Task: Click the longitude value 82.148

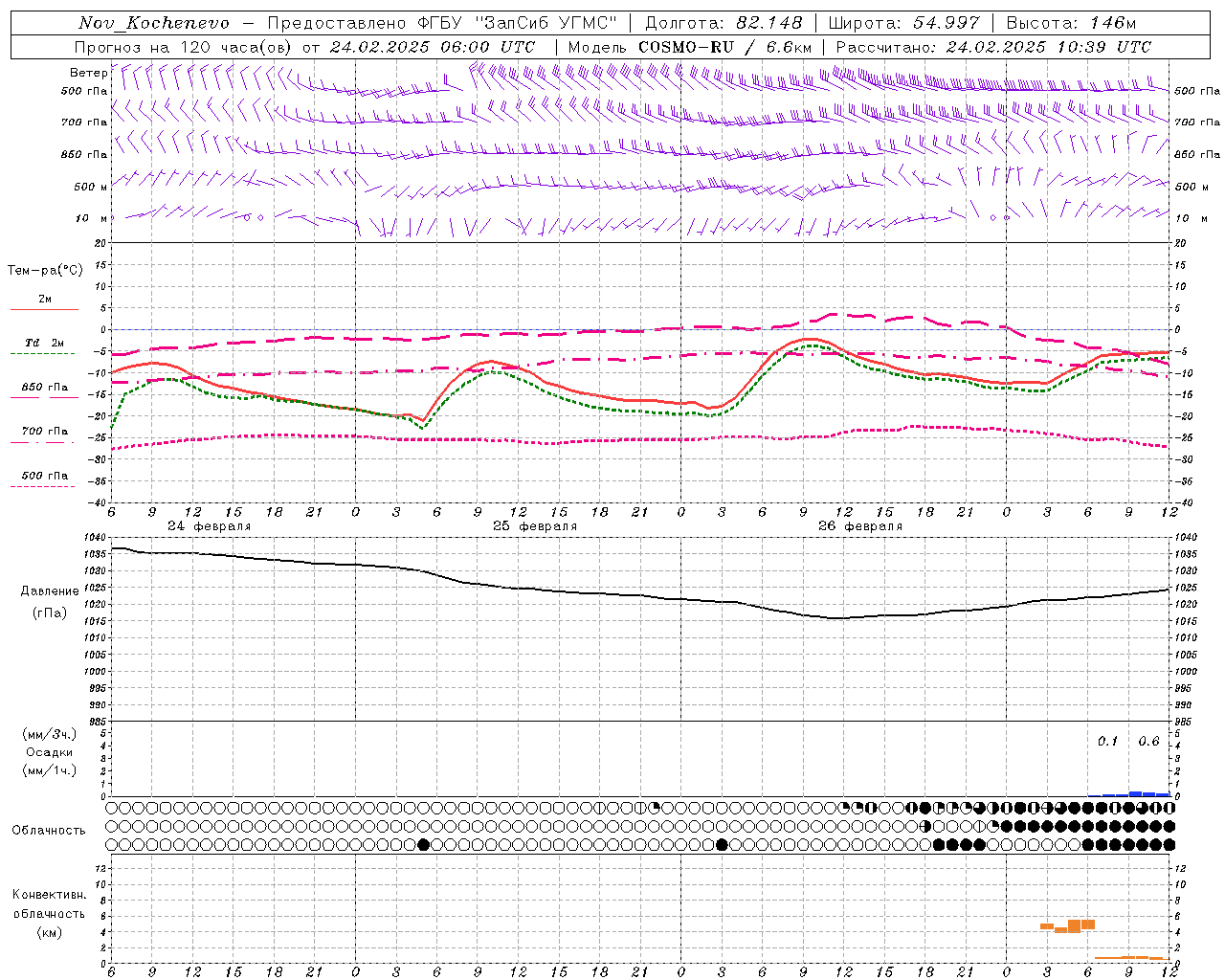Action: [768, 23]
